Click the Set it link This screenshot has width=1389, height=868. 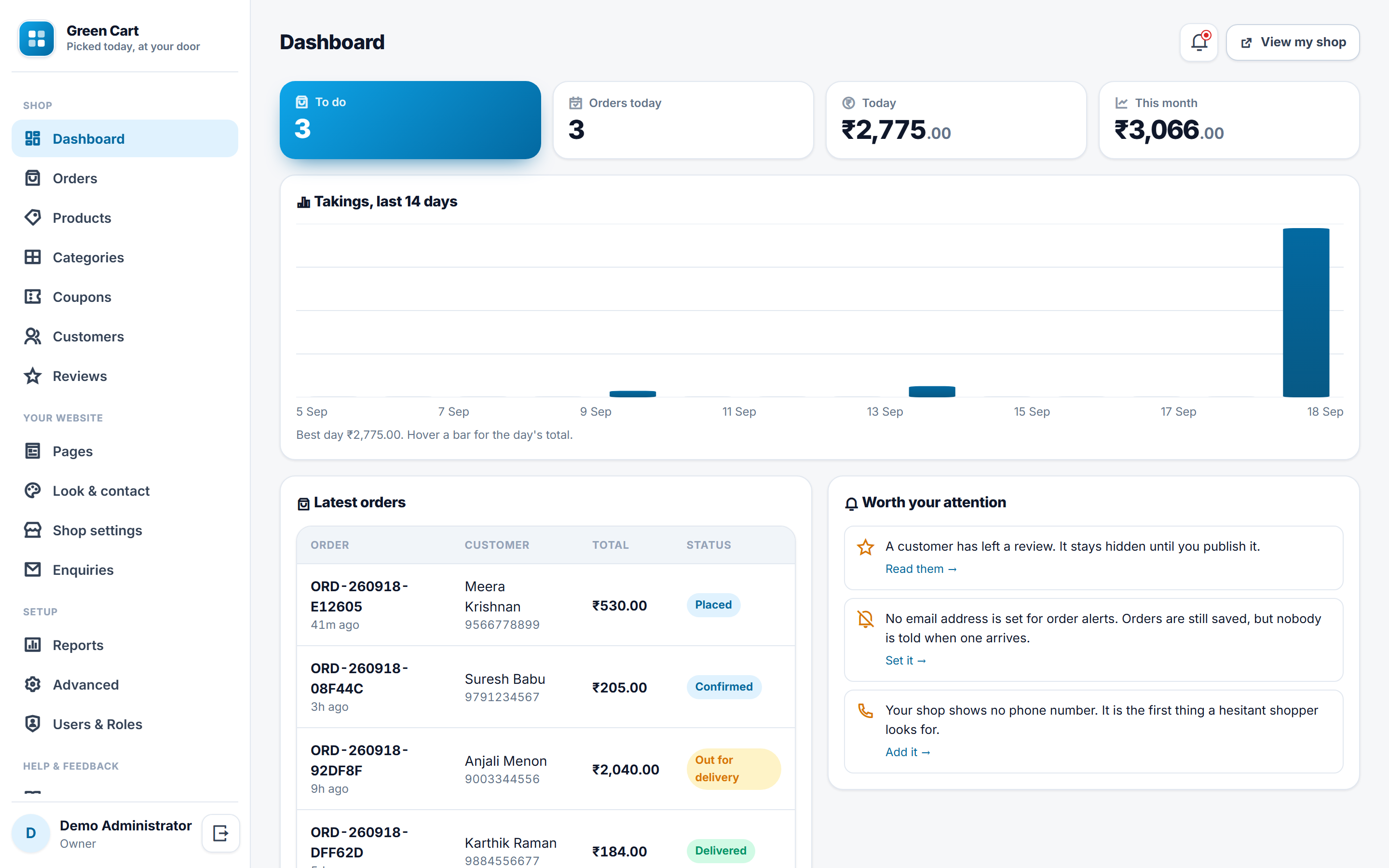point(905,661)
